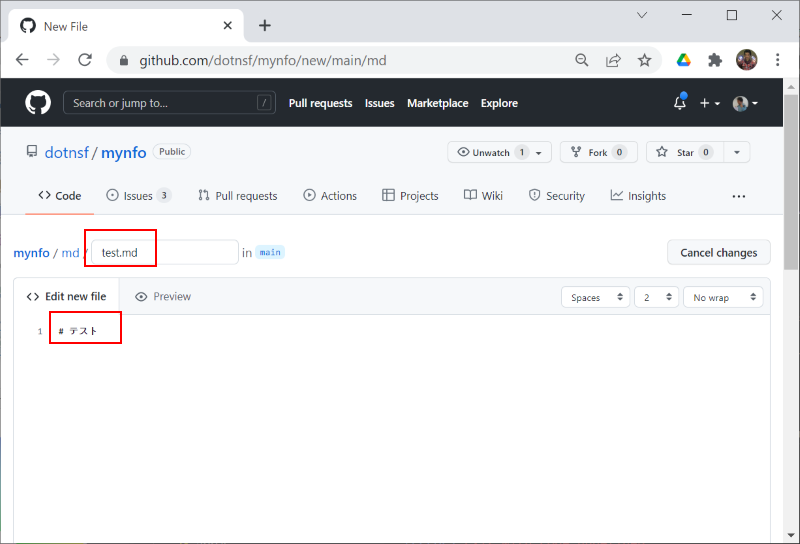Switch to the Code tab

click(x=60, y=196)
